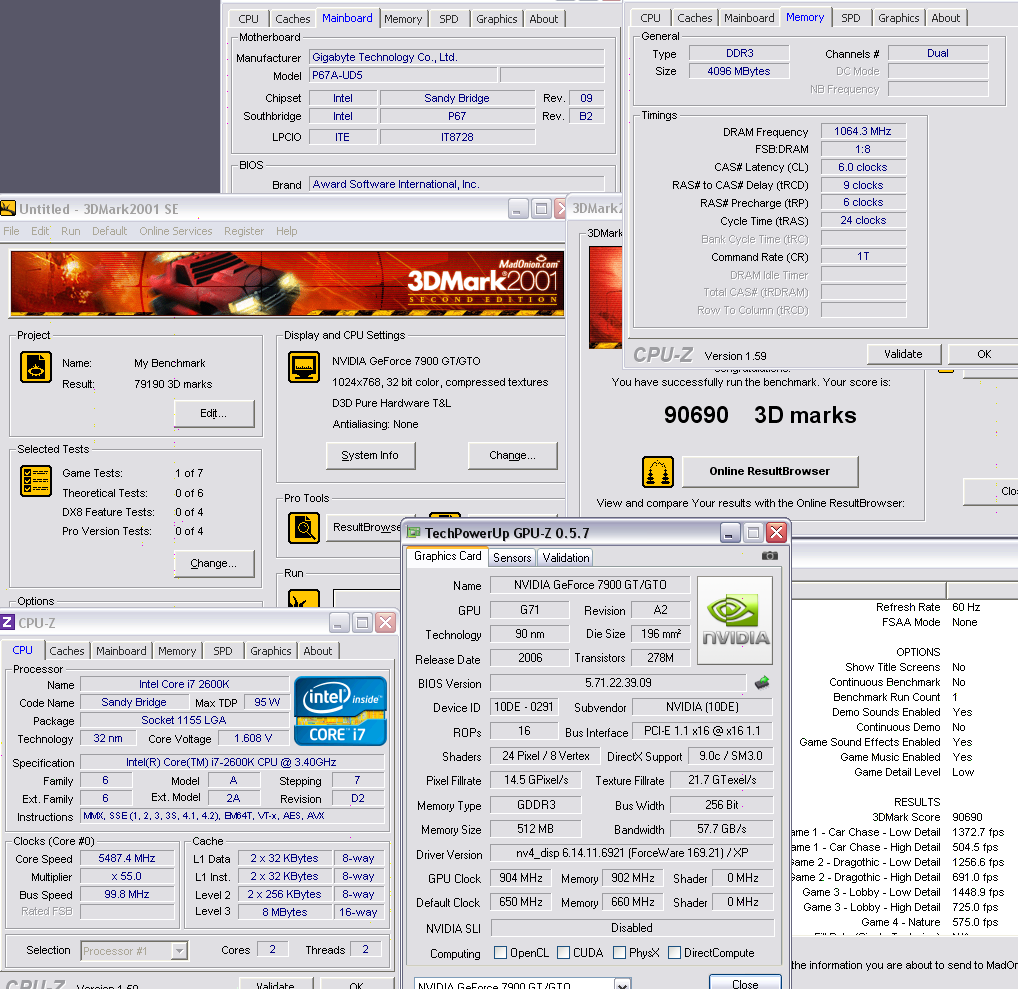Click the Driver Version field in GPU-Z
1018x989 pixels.
click(631, 853)
